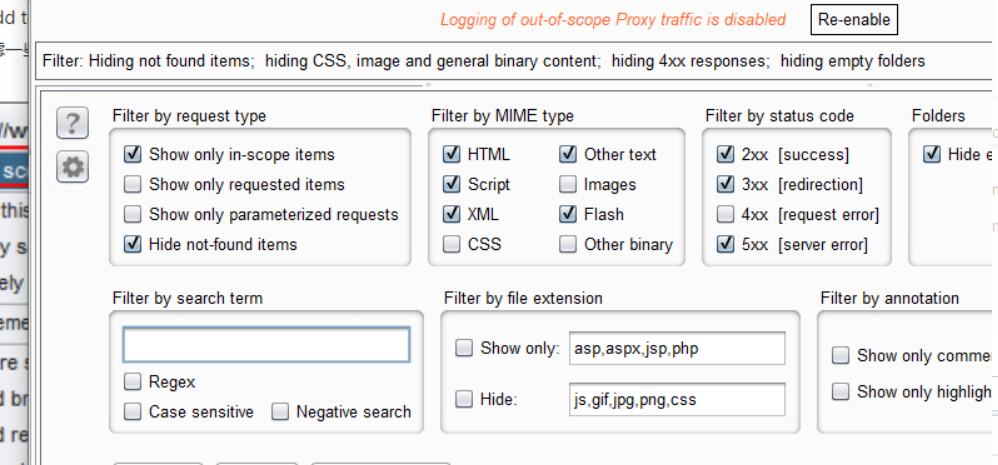Check Show only file extension filter
998x465 pixels.
(x=464, y=349)
